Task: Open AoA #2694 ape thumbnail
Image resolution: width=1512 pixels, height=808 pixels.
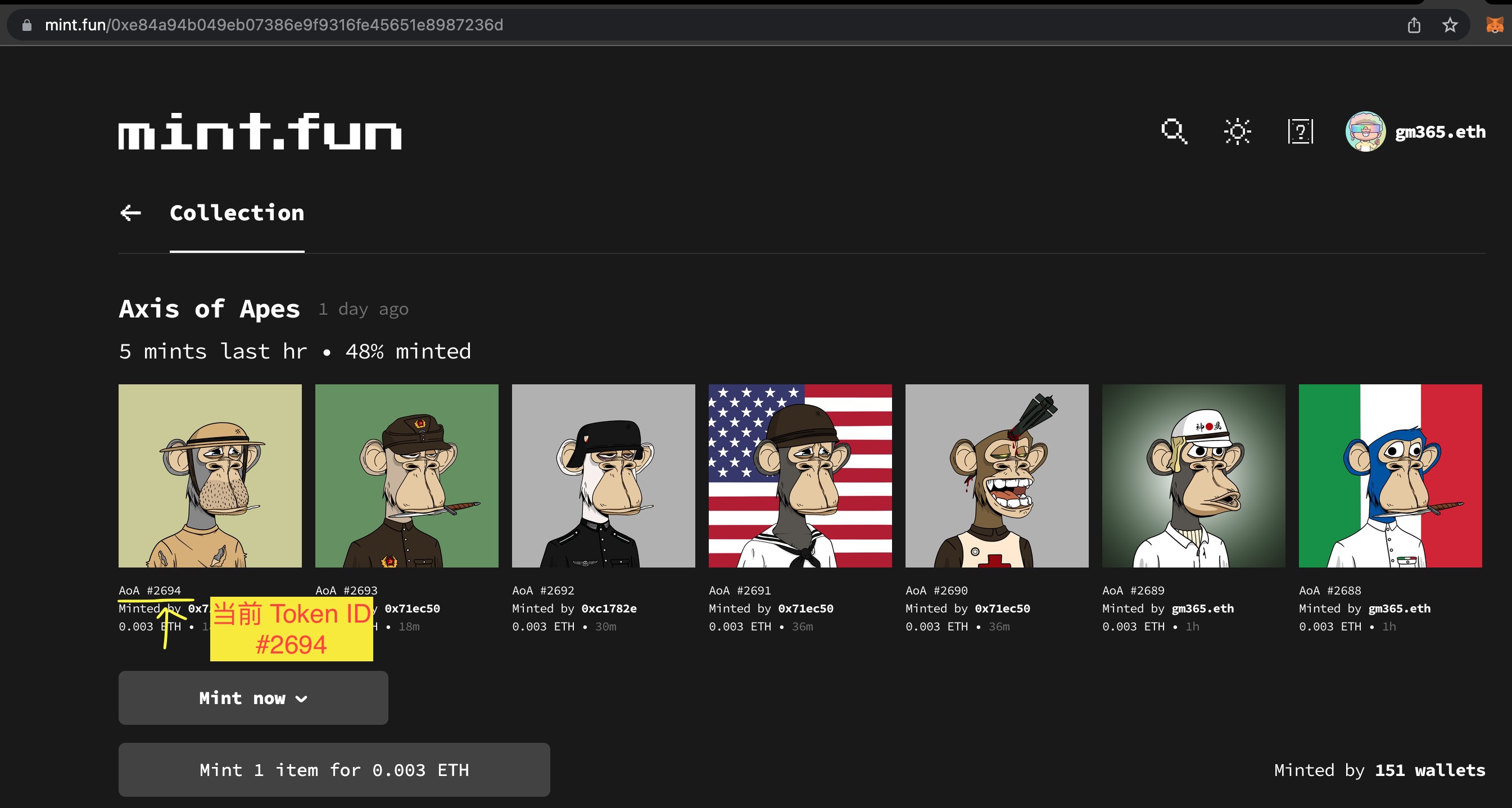Action: coord(210,476)
